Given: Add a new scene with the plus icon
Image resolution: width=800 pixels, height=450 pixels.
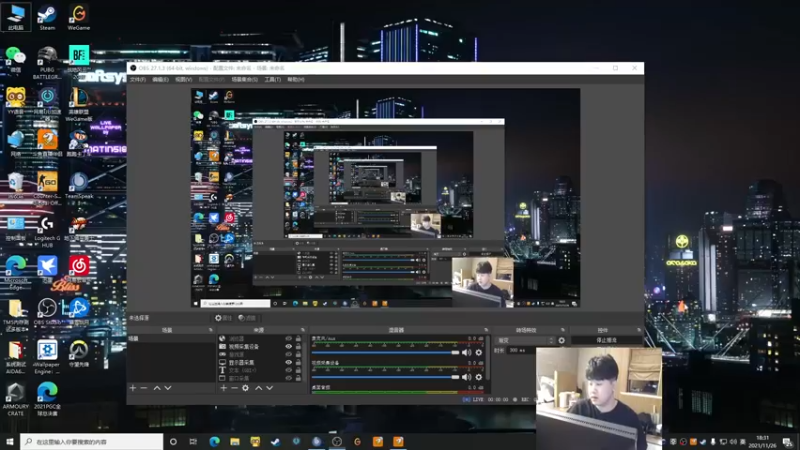Looking at the screenshot, I should click(x=133, y=388).
